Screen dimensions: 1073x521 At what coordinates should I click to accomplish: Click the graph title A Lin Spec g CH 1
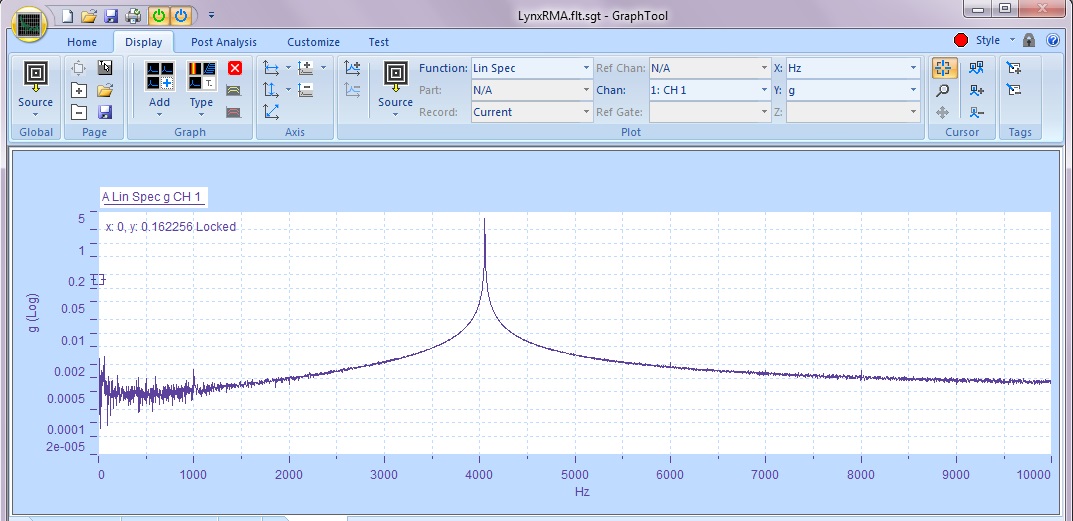point(151,197)
